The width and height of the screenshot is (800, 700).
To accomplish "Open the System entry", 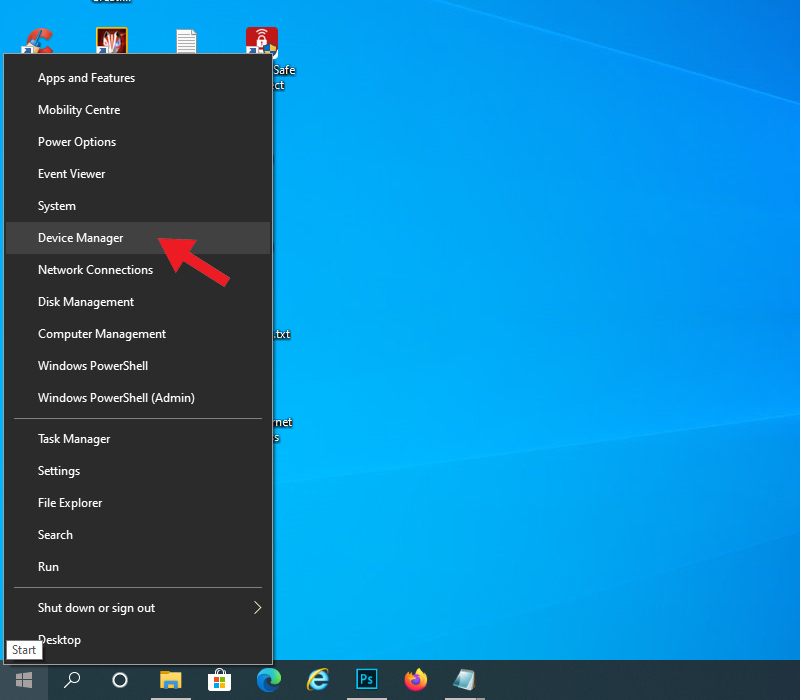I will [138, 206].
